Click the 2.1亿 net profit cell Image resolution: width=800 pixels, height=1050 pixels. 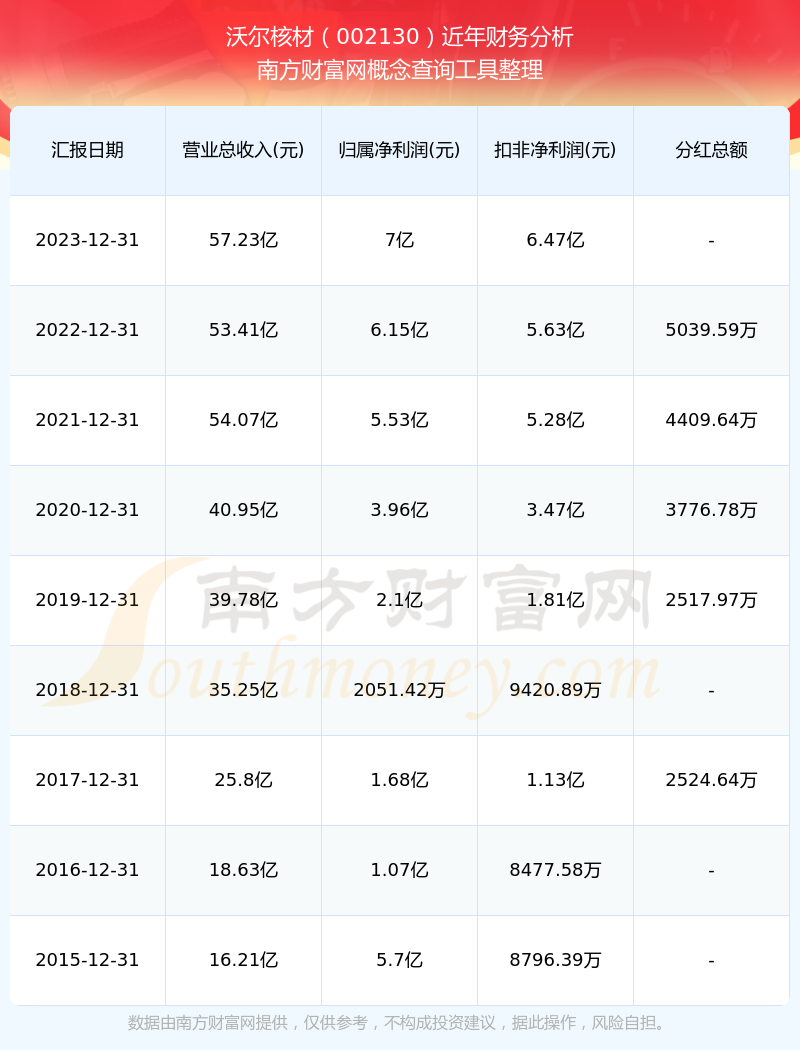coord(400,600)
